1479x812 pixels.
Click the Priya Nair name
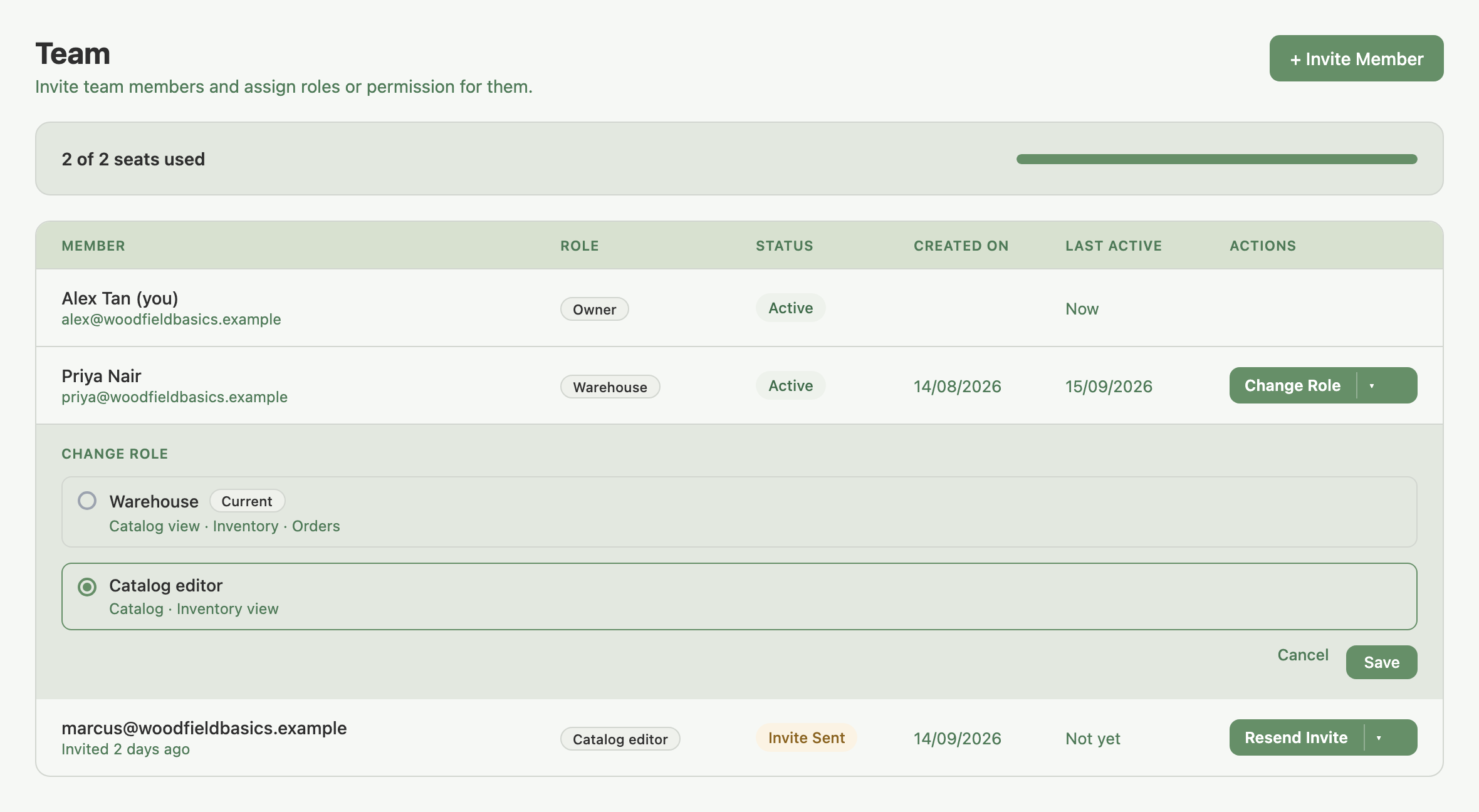pyautogui.click(x=102, y=376)
